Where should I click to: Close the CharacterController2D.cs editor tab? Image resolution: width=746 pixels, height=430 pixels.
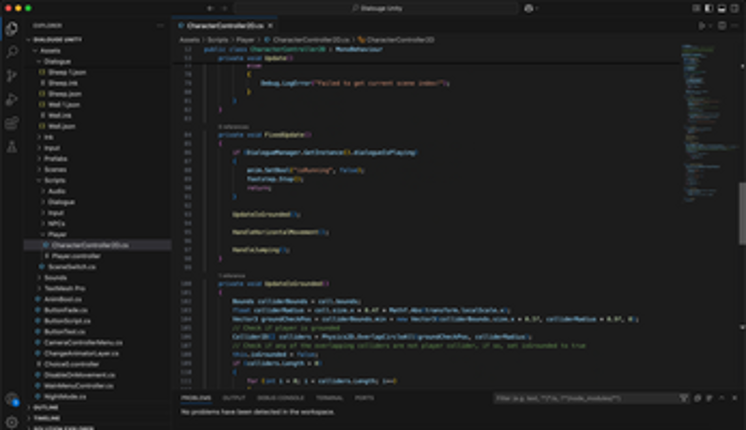271,25
